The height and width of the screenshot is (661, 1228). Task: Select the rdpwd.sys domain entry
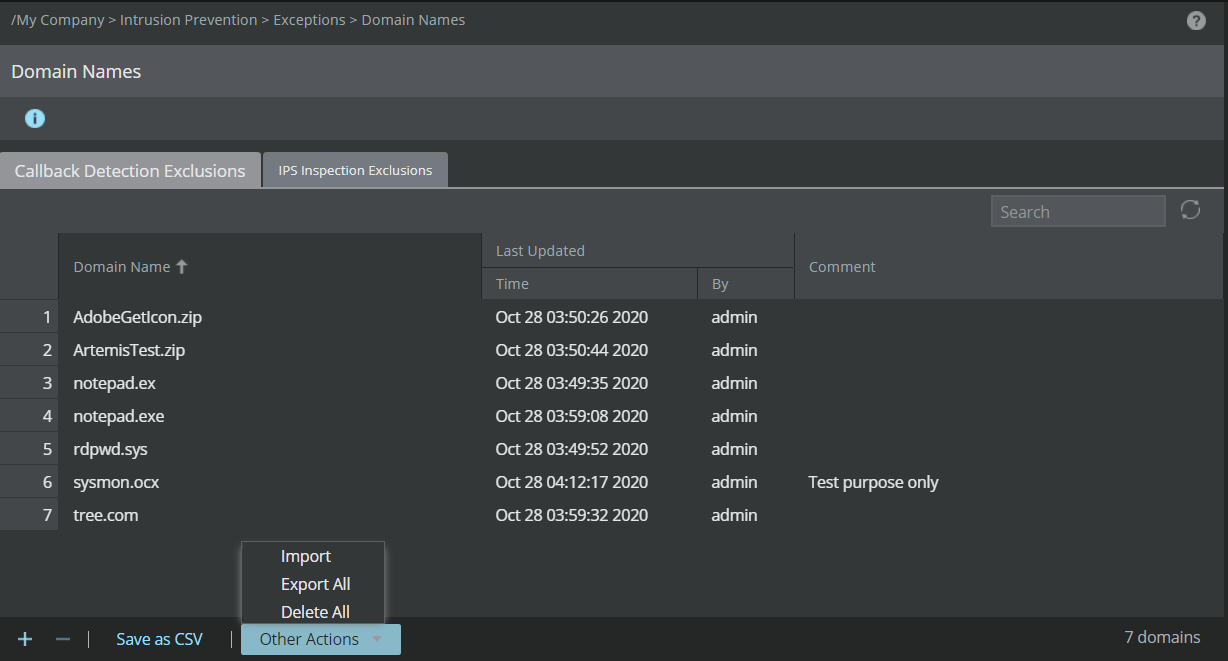point(111,449)
